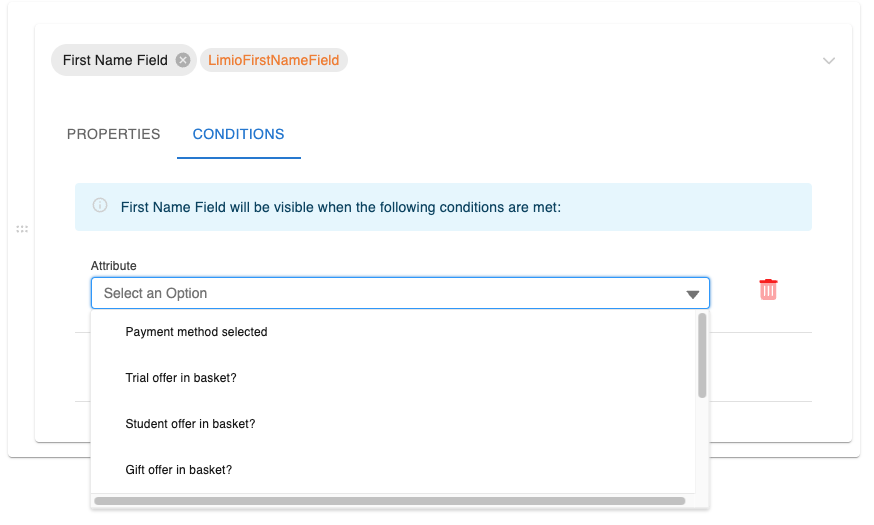Select 'Student offer in basket?' option

pyautogui.click(x=190, y=424)
